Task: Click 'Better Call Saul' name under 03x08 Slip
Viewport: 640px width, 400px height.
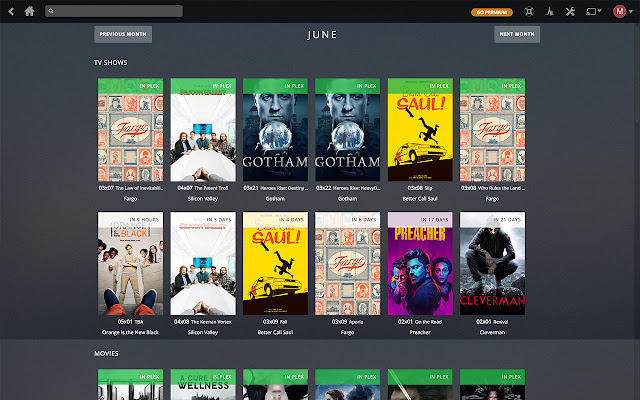Action: [x=420, y=199]
